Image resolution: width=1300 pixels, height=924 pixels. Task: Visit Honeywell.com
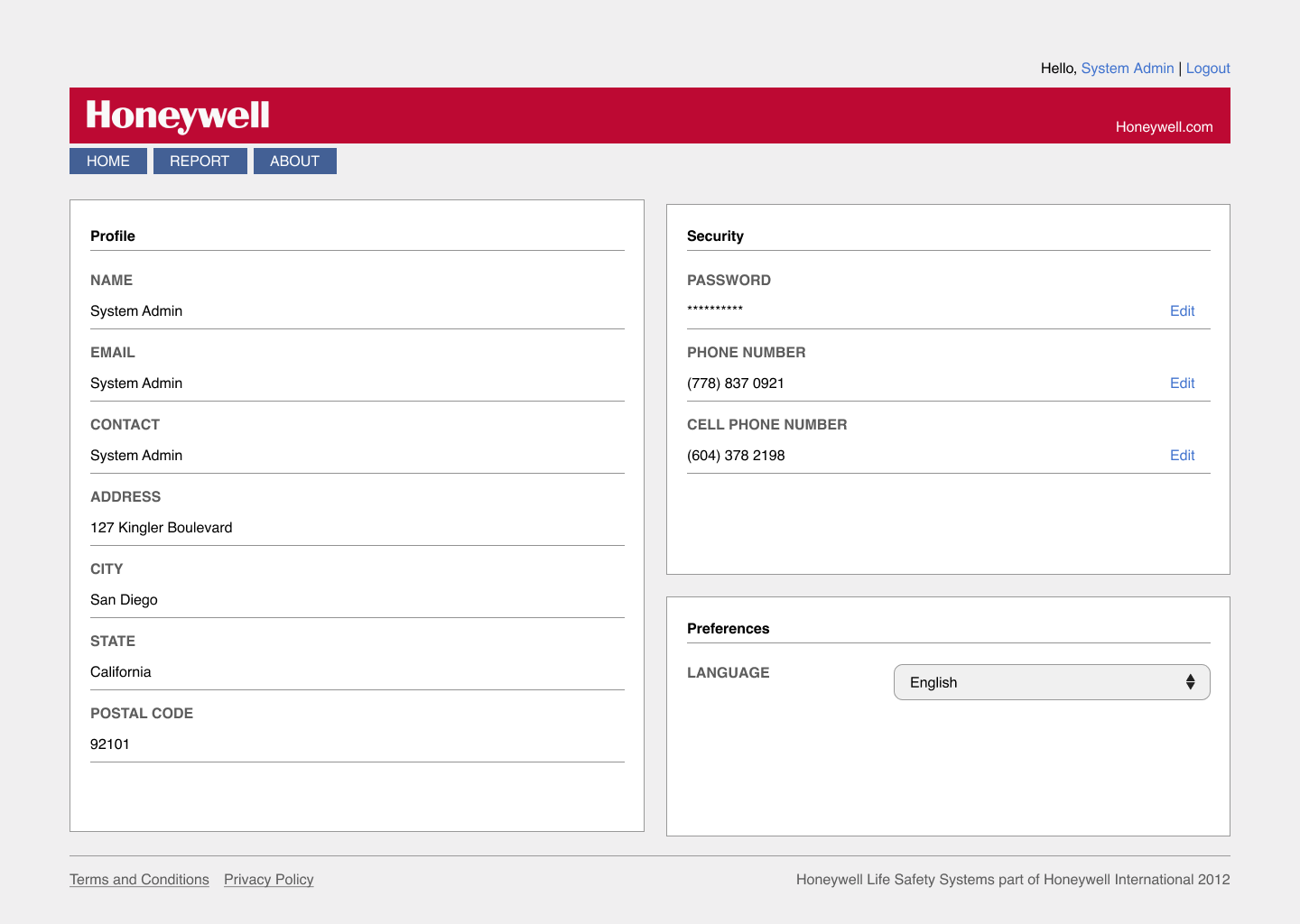(1165, 127)
